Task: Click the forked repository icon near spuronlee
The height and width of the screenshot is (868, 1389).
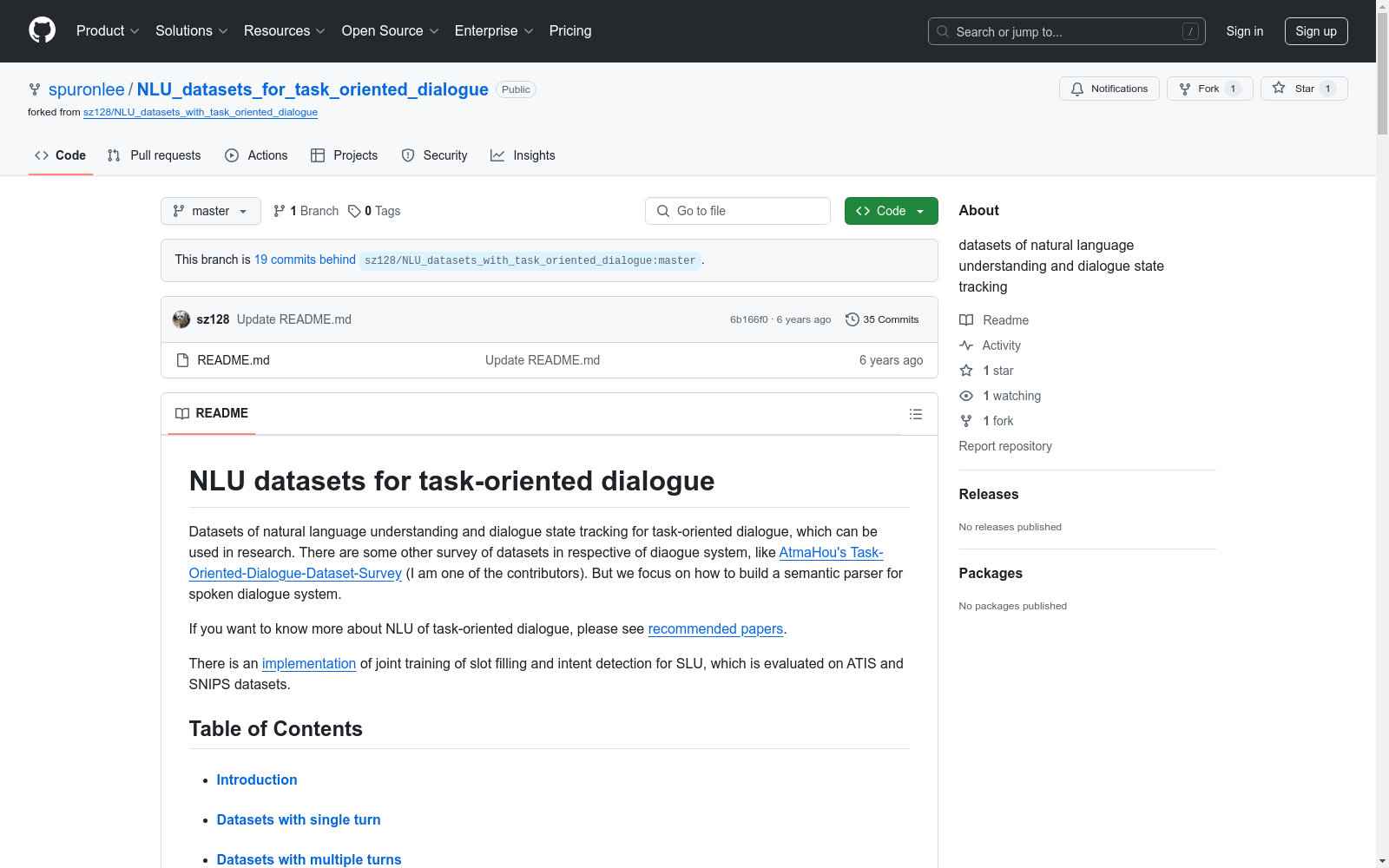Action: click(x=35, y=89)
